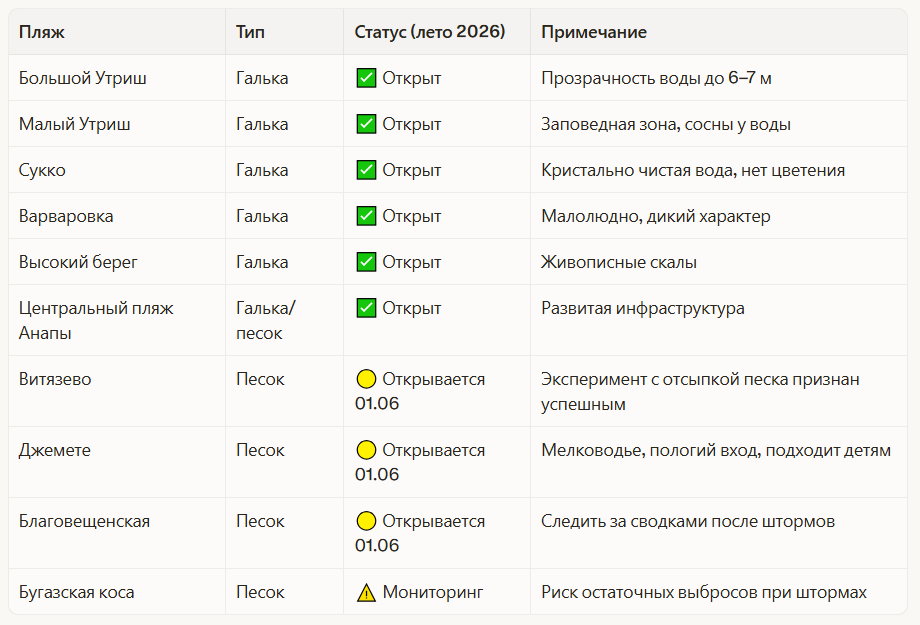Click yellow circle icon in Витязево row
The height and width of the screenshot is (625, 920).
pyautogui.click(x=366, y=379)
